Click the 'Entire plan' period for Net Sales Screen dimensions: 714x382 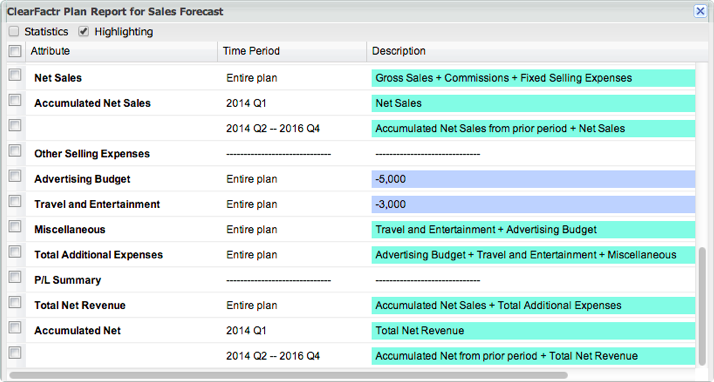251,78
